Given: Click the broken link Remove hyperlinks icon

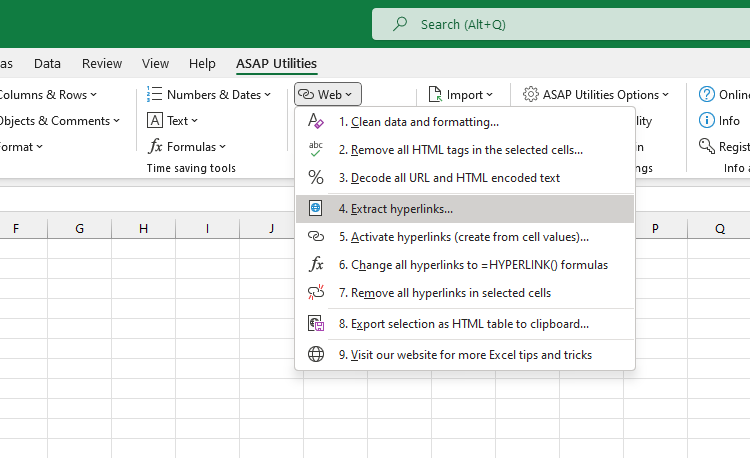Looking at the screenshot, I should click(316, 292).
